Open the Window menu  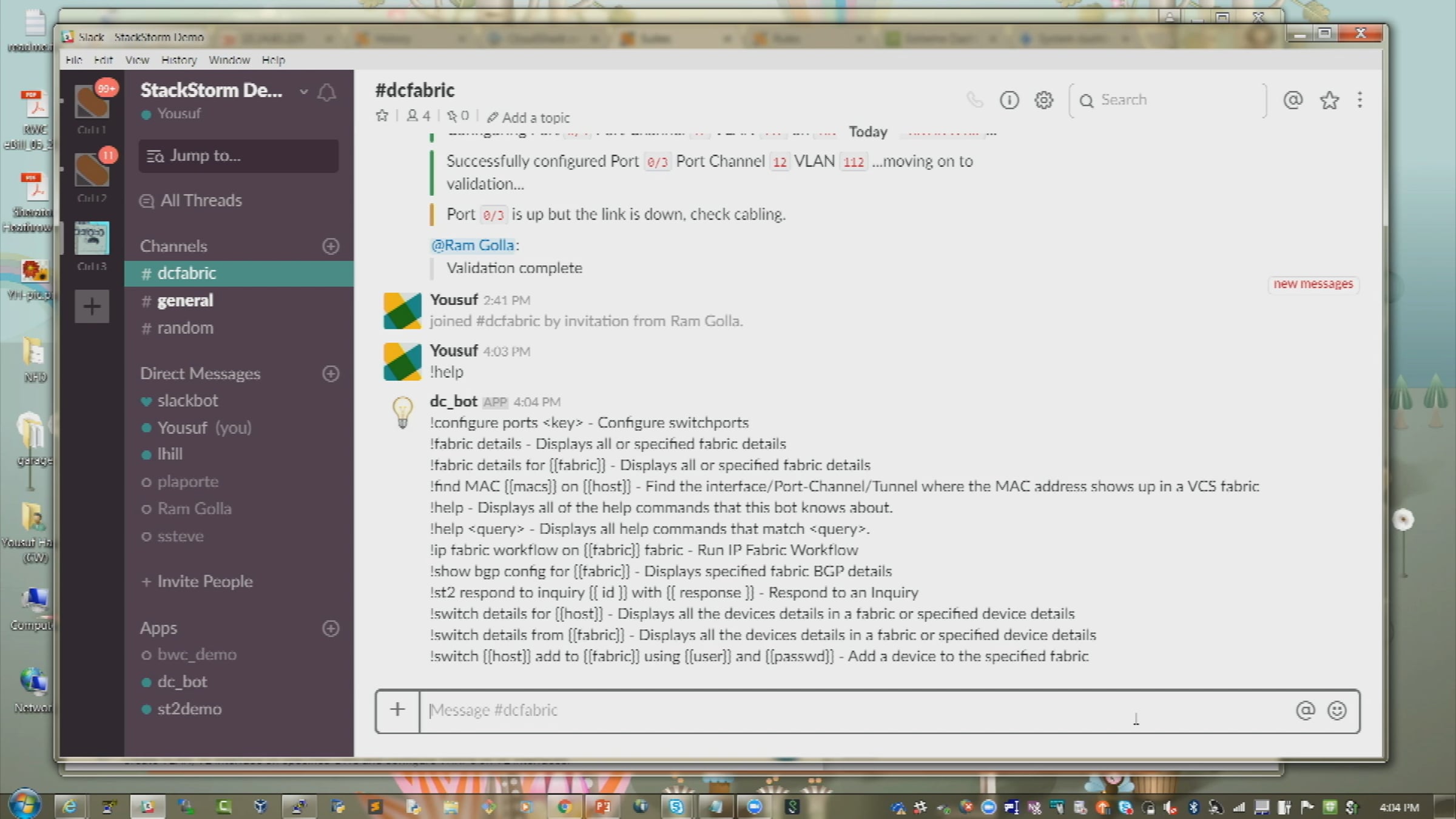pyautogui.click(x=229, y=60)
